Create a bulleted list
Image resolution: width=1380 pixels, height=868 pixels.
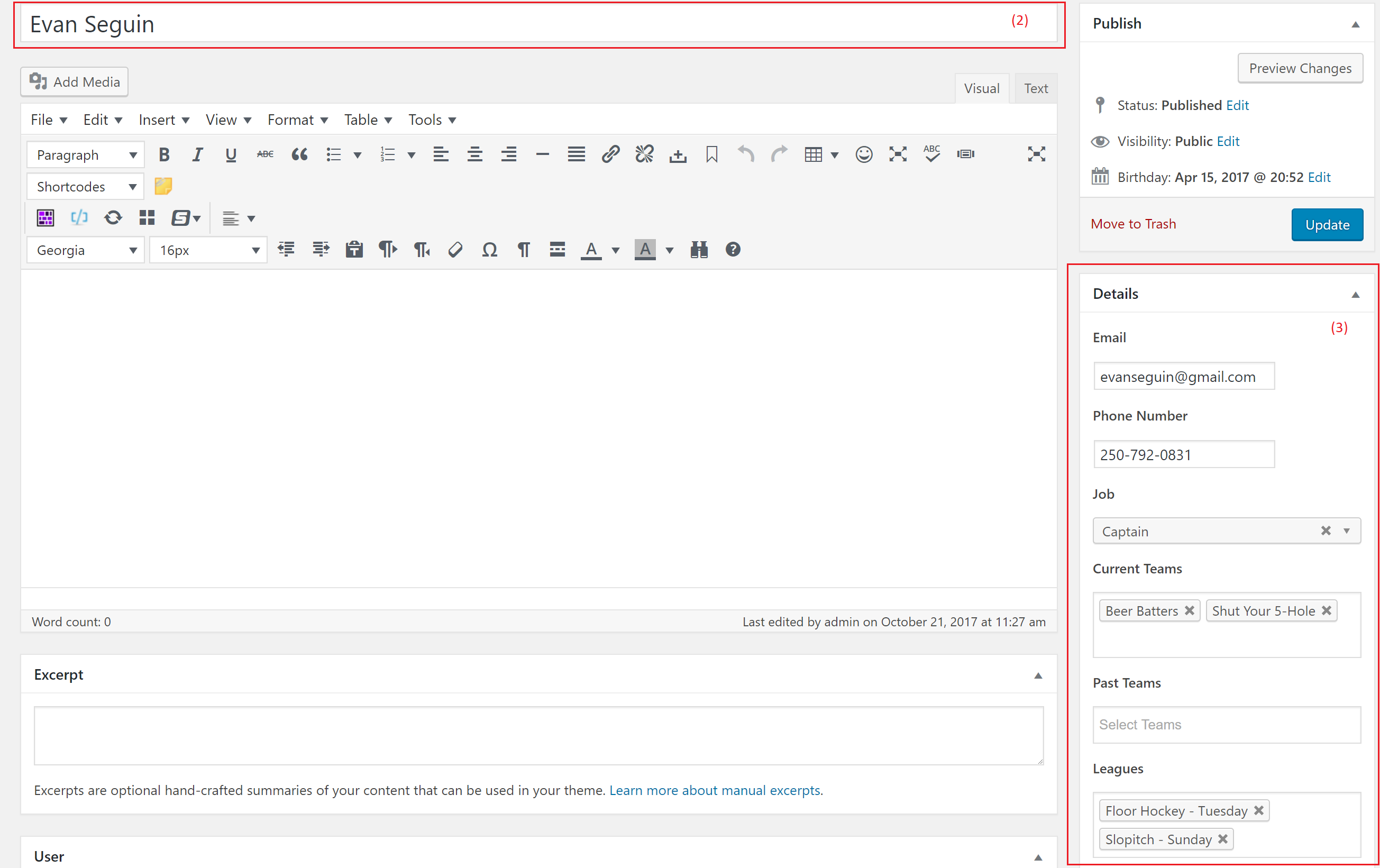[334, 154]
